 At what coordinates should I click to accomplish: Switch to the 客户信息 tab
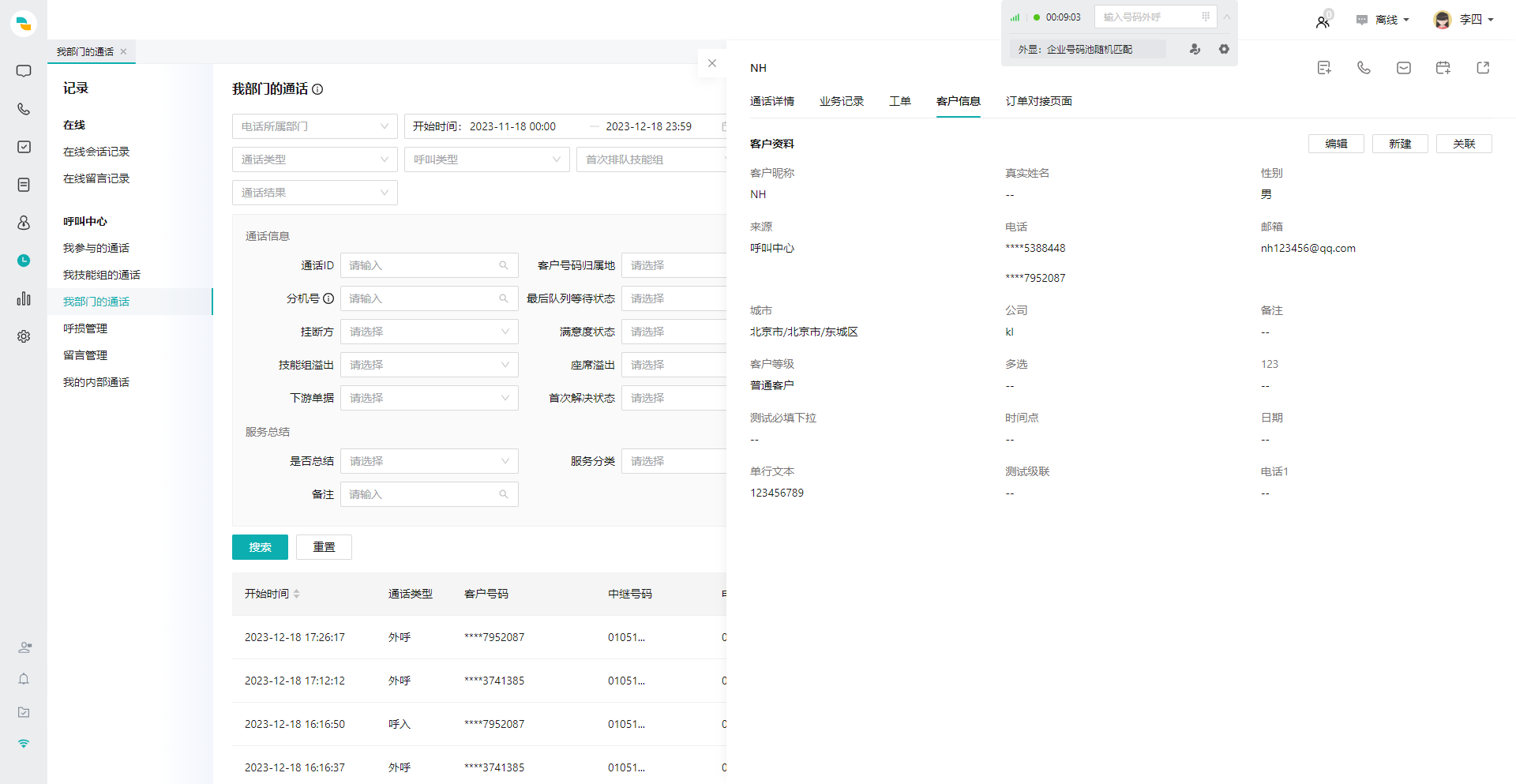[x=959, y=101]
